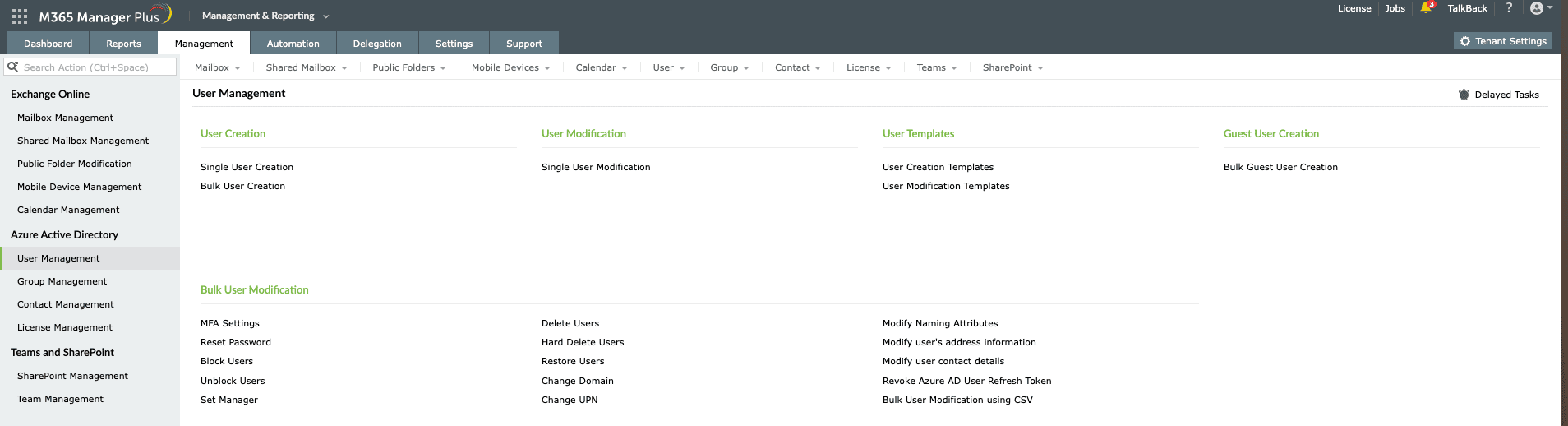Viewport: 1568px width, 426px height.
Task: Select Contact Management in sidebar
Action: point(66,304)
